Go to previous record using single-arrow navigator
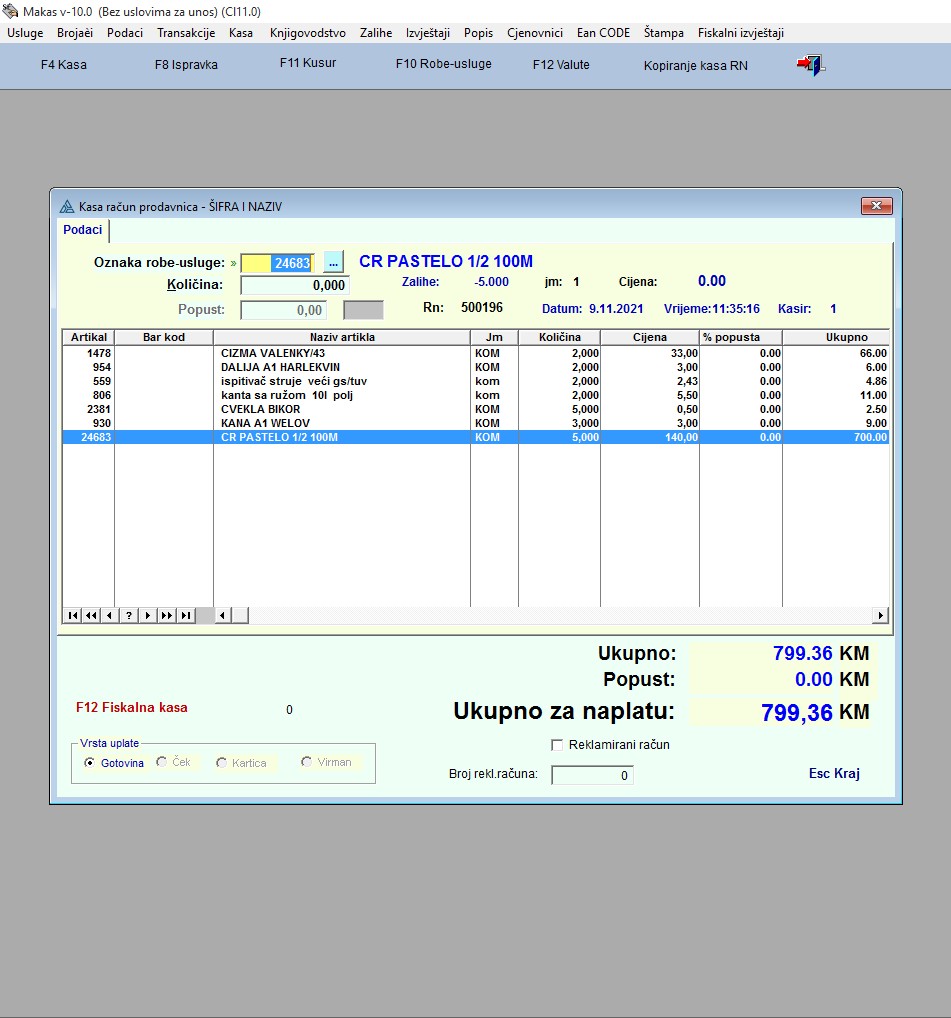This screenshot has height=1018, width=951. (110, 615)
